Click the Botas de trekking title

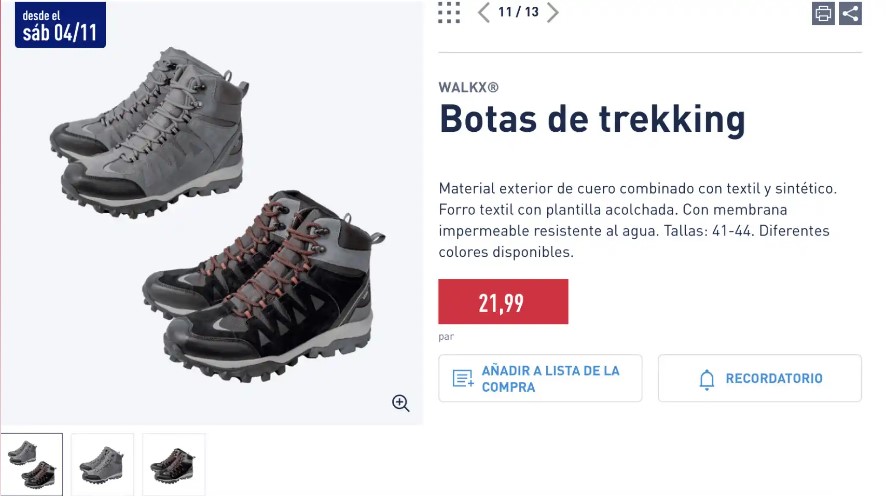coord(592,120)
